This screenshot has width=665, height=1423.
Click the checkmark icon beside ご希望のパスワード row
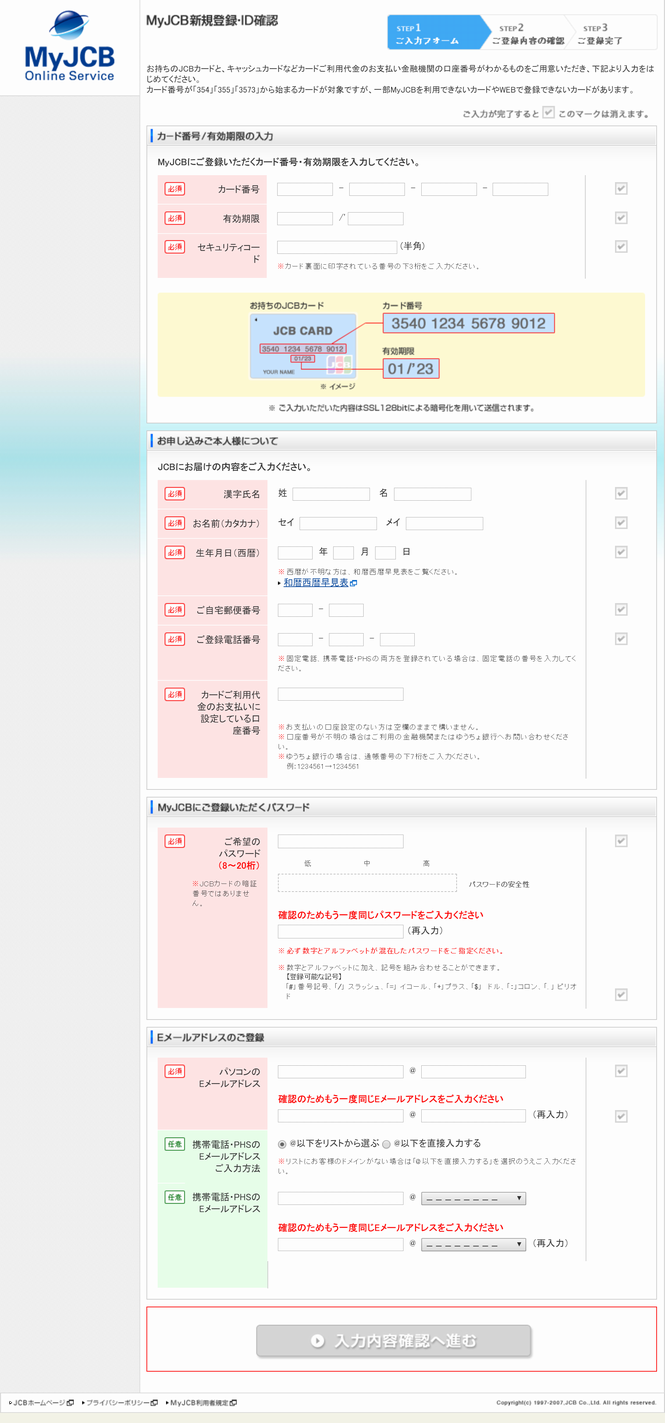click(621, 841)
